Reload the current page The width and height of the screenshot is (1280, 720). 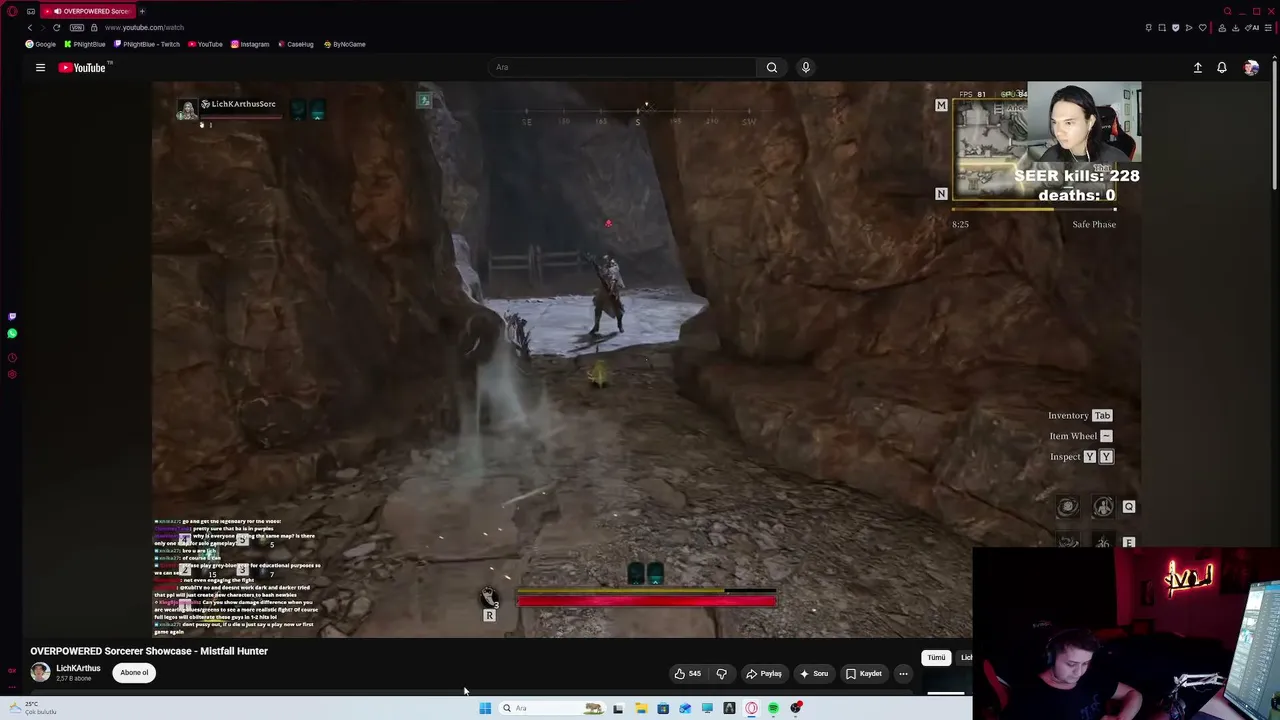pyautogui.click(x=56, y=27)
